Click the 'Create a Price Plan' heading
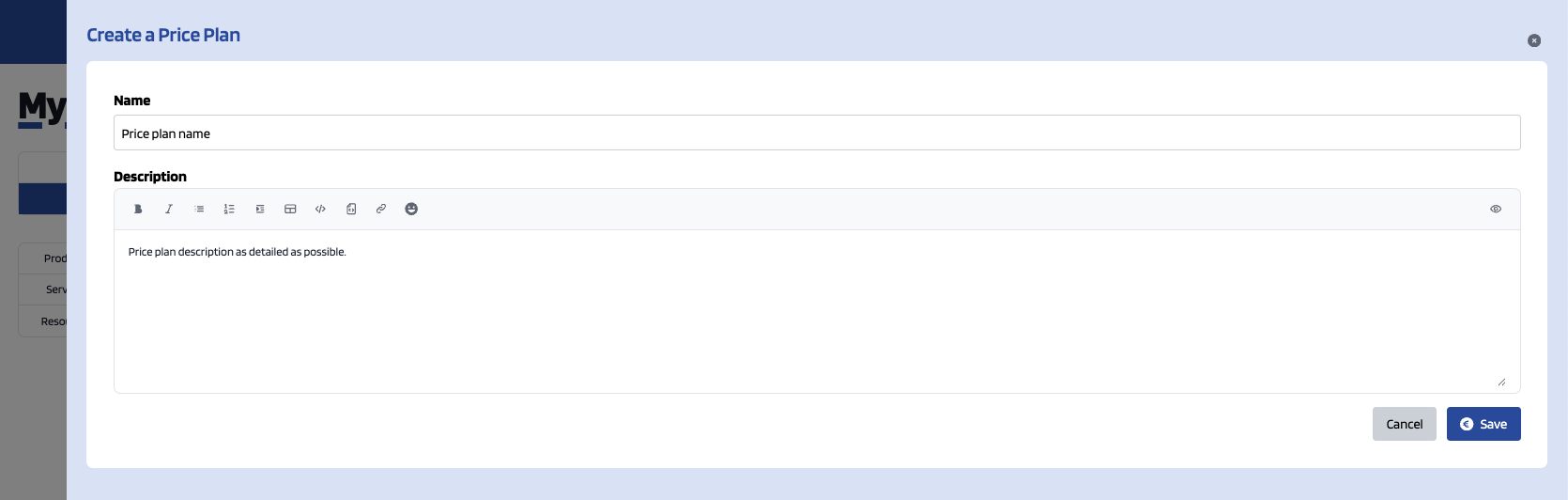1568x500 pixels. 163,35
